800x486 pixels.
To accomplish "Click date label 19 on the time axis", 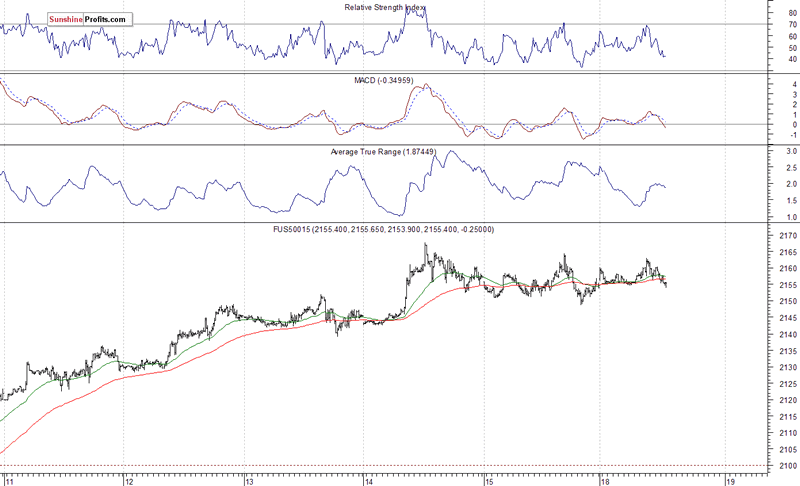I will 729,480.
